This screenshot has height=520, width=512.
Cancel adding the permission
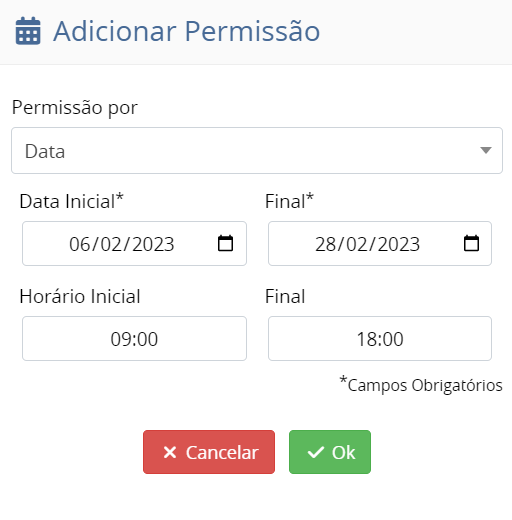[x=209, y=452]
